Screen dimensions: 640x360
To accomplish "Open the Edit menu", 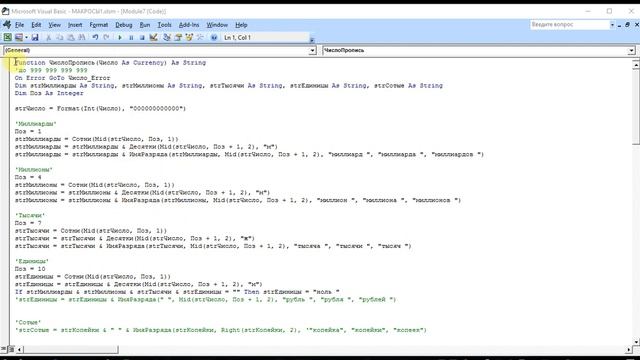I will (36, 25).
